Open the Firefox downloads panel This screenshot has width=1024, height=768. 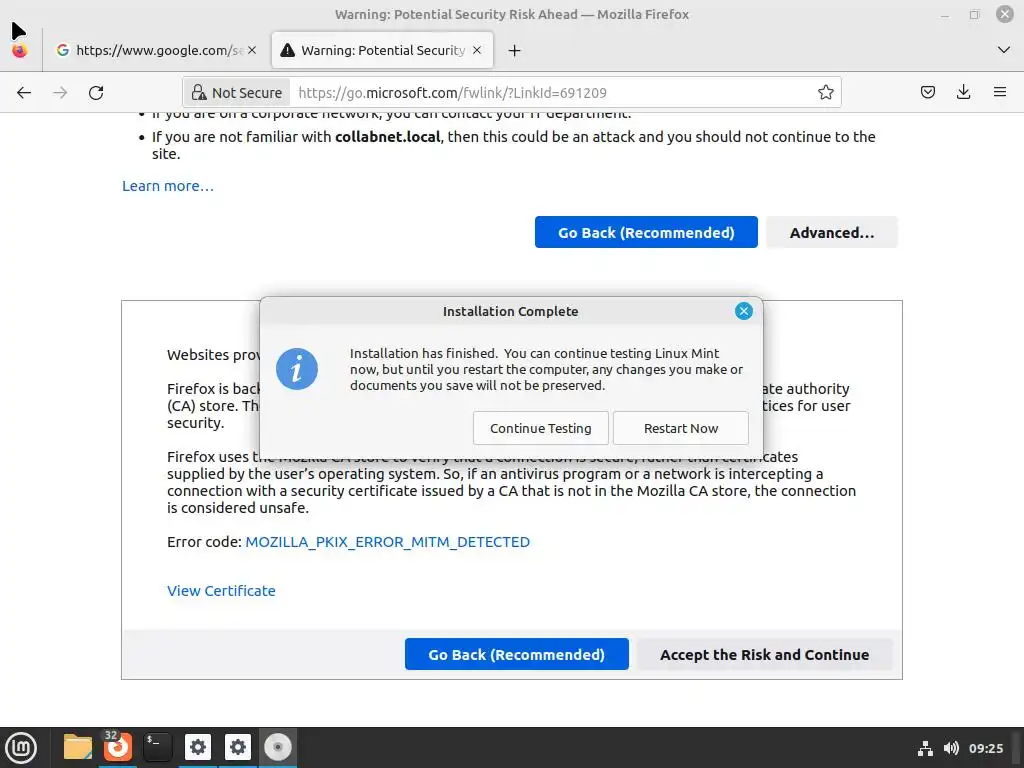tap(963, 92)
